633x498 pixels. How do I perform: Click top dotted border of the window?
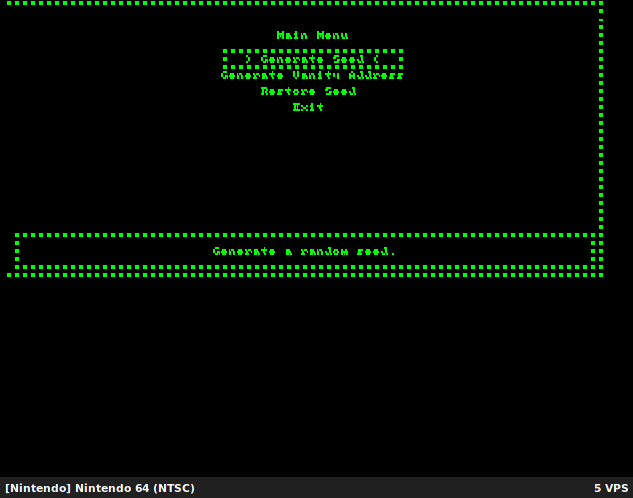(300, 3)
